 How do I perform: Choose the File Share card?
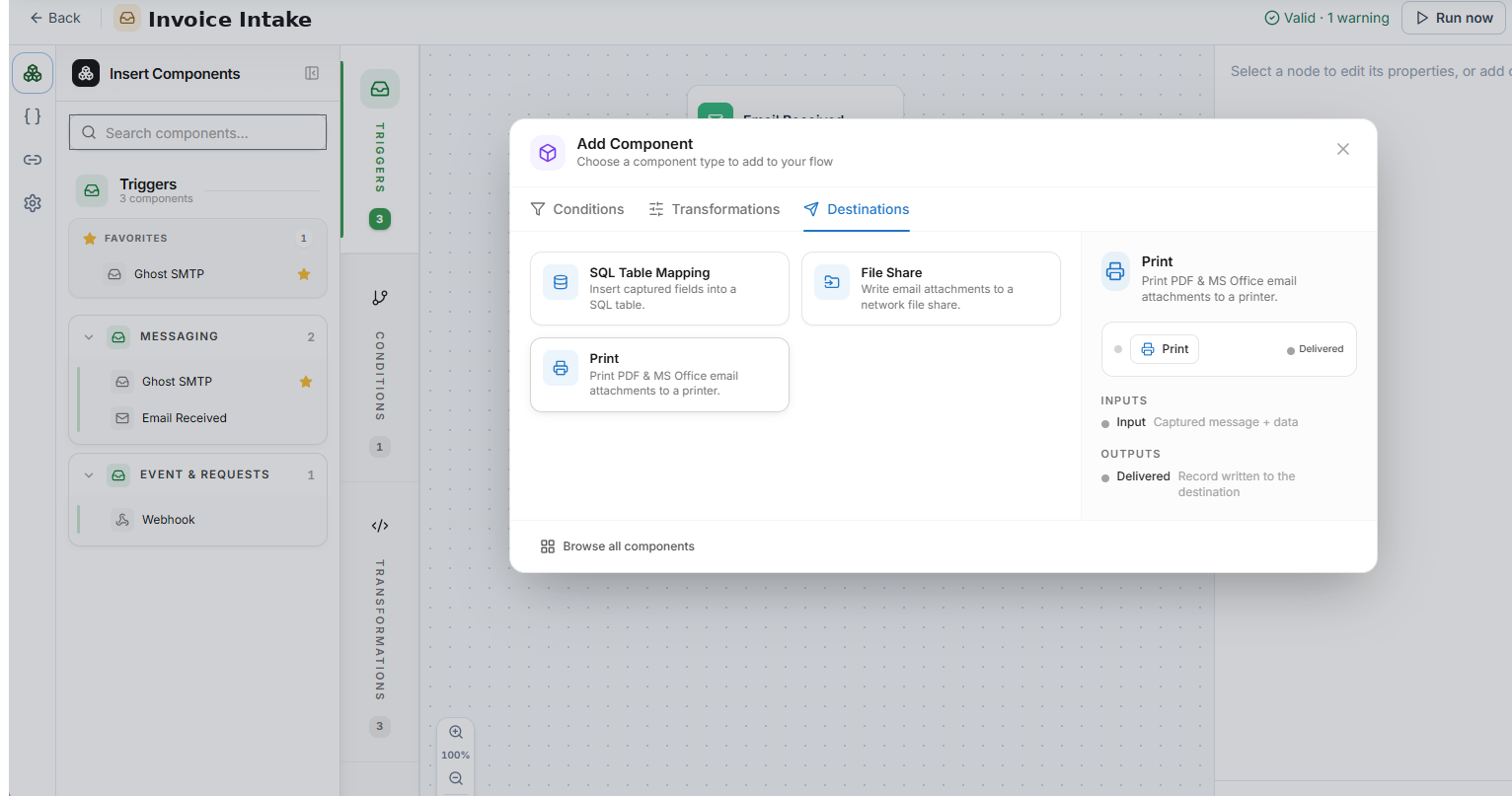(x=931, y=288)
